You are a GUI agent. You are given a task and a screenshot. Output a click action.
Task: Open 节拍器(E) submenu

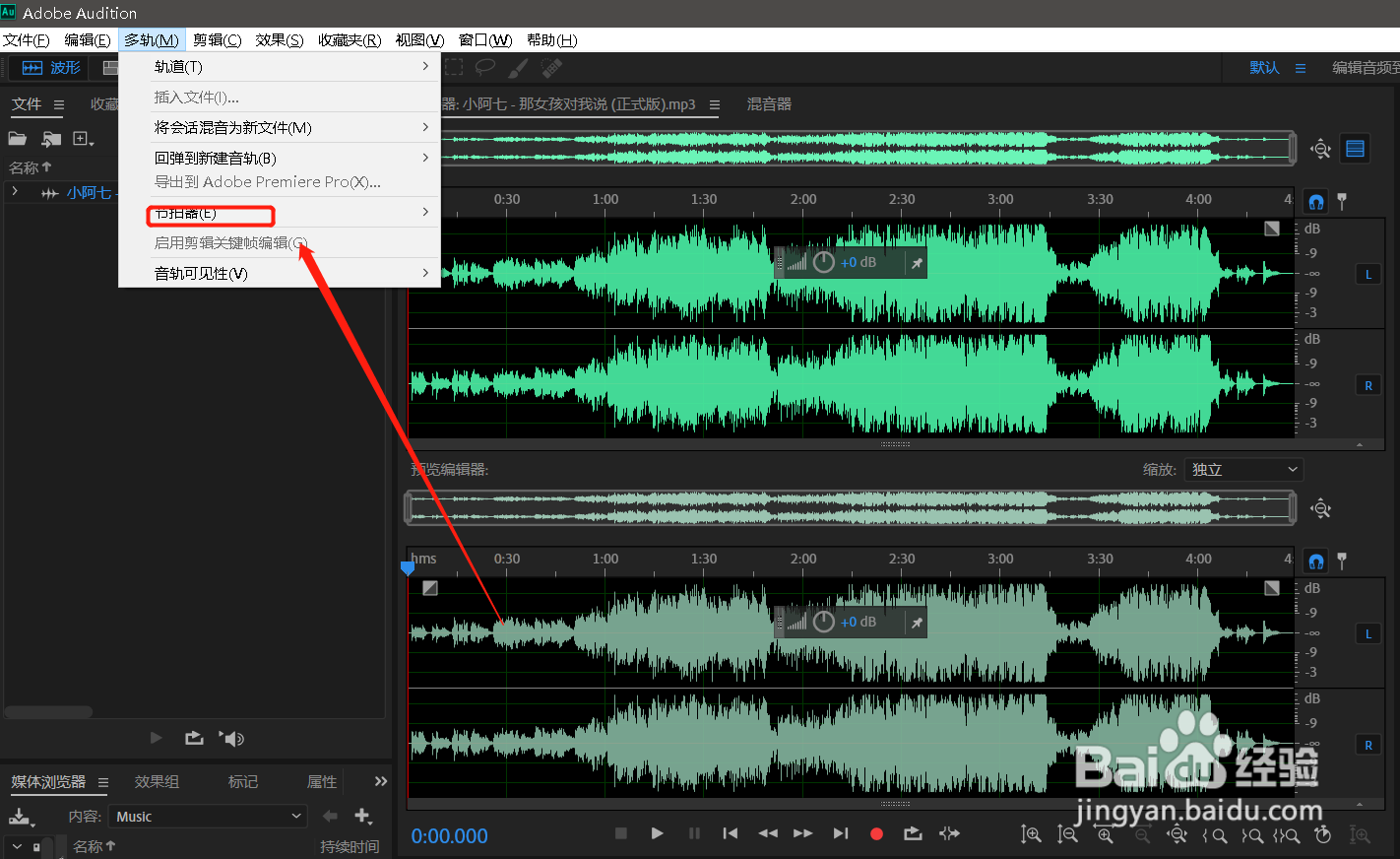click(279, 213)
